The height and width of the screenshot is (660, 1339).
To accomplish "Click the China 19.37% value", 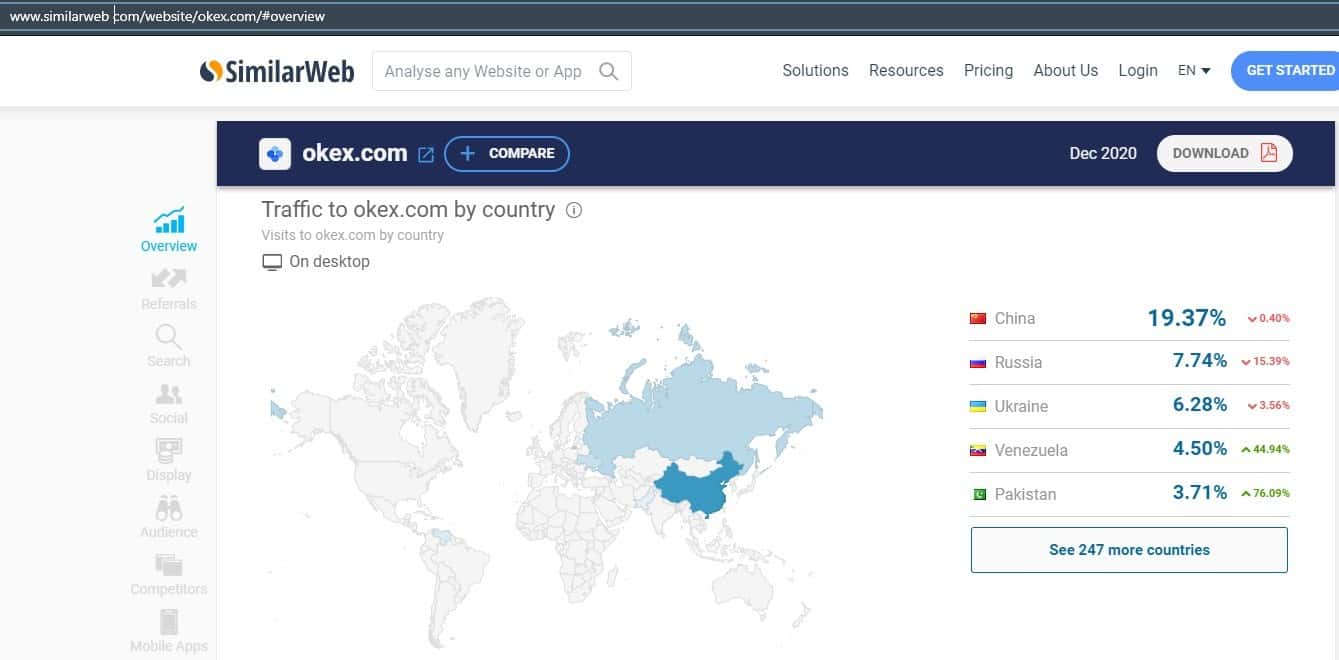I will click(x=1187, y=318).
